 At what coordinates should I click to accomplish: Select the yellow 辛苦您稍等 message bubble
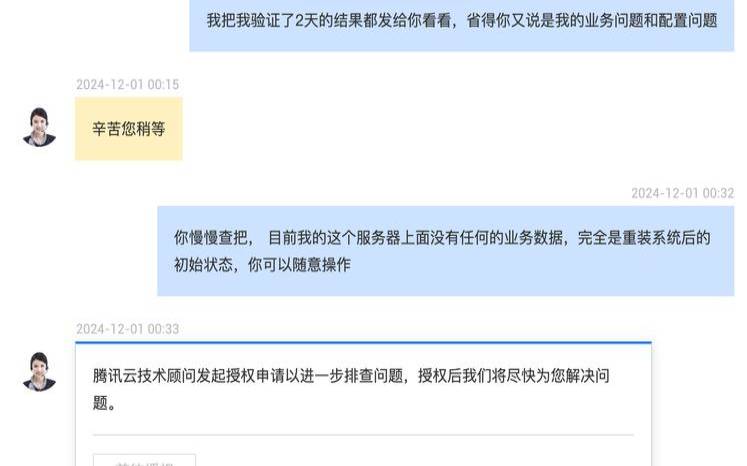tap(129, 129)
